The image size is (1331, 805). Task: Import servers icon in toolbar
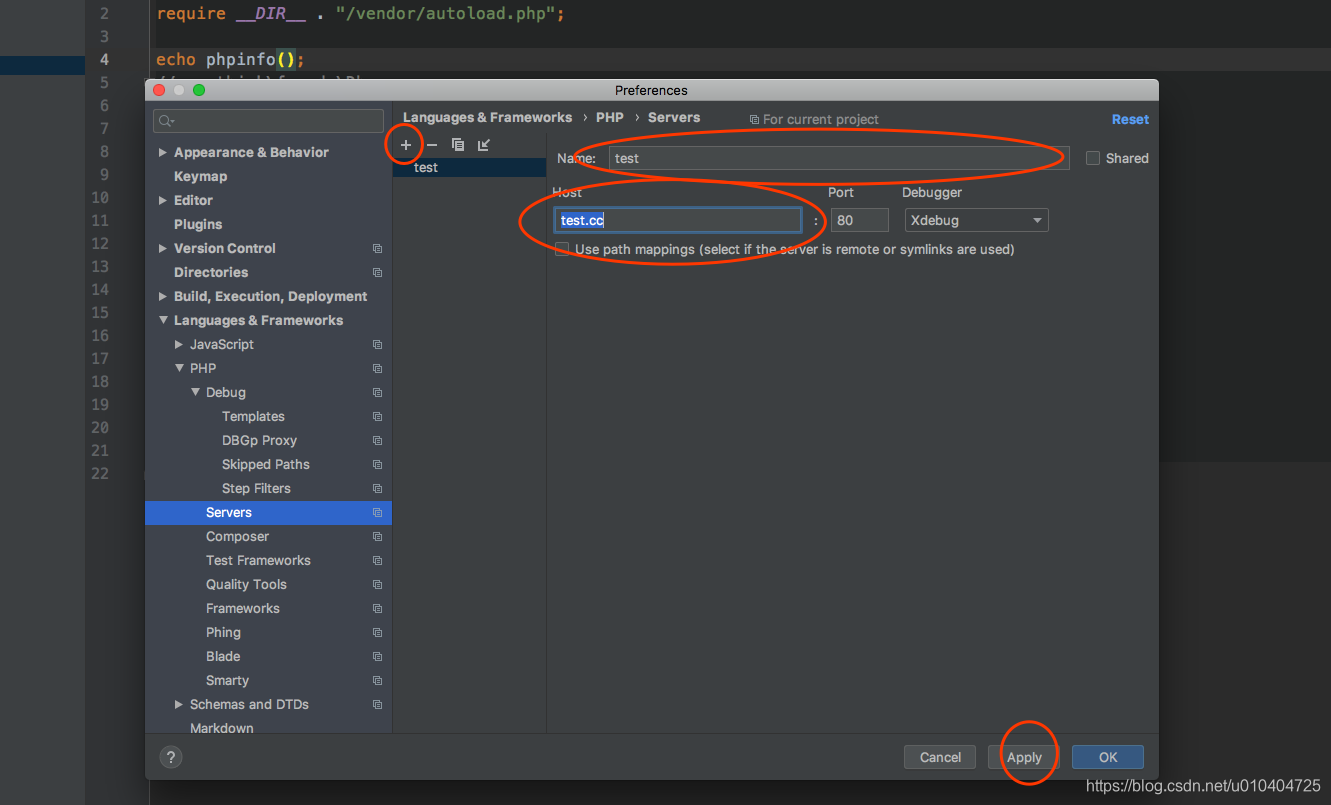(484, 145)
